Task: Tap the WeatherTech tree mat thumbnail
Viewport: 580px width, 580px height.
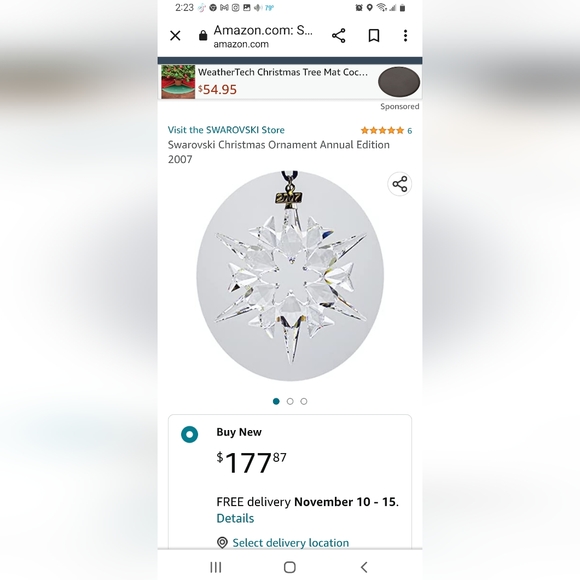Action: click(x=178, y=82)
